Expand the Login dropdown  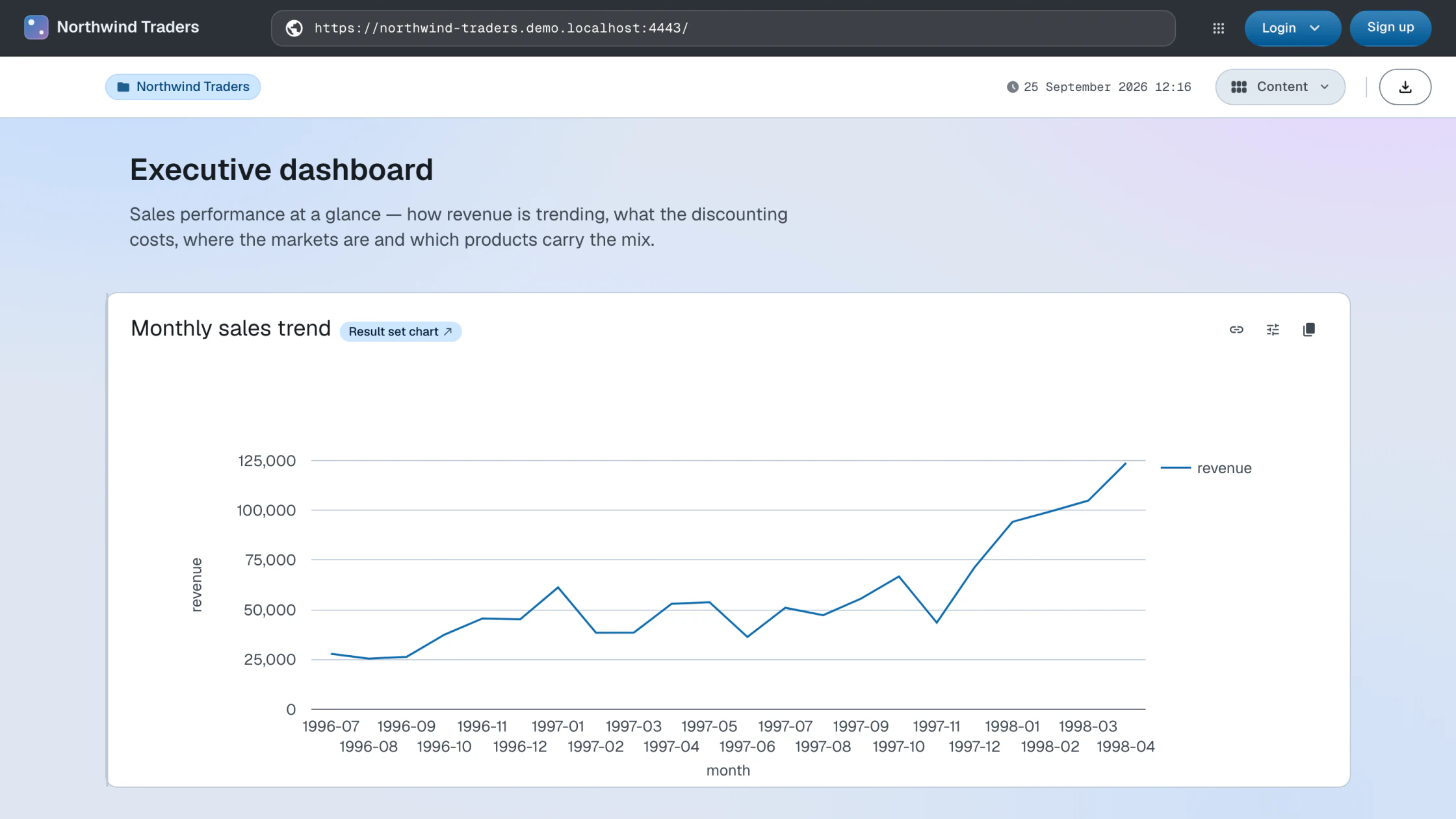[x=1292, y=28]
